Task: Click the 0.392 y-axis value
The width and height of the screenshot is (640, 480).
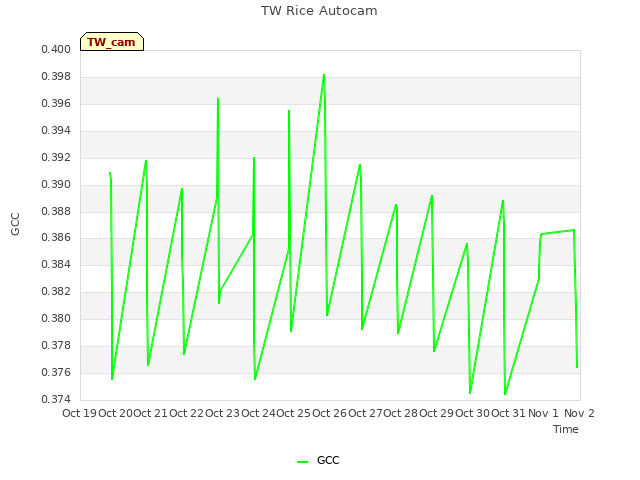Action: tap(56, 157)
